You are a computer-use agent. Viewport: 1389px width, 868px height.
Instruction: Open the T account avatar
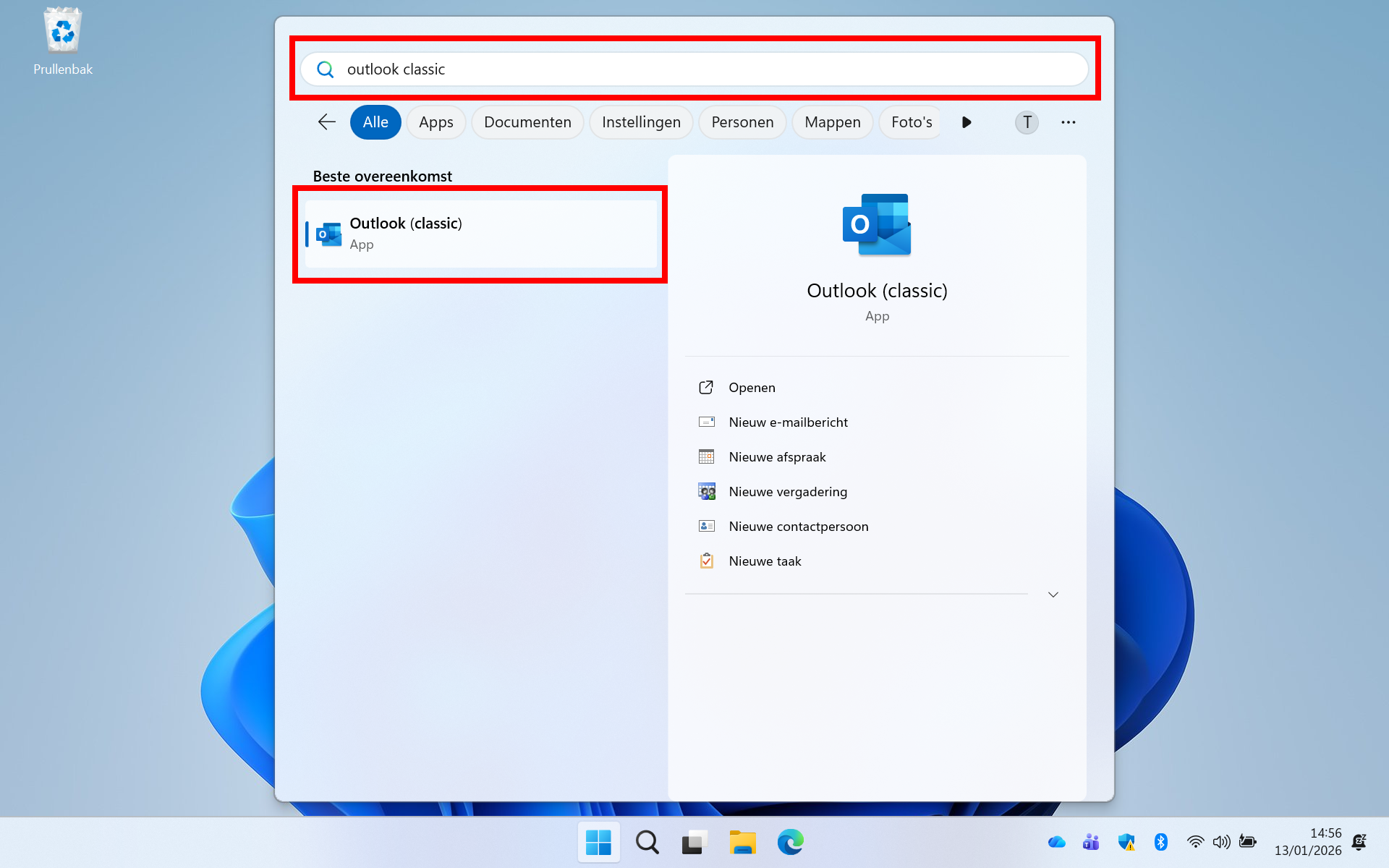point(1027,122)
